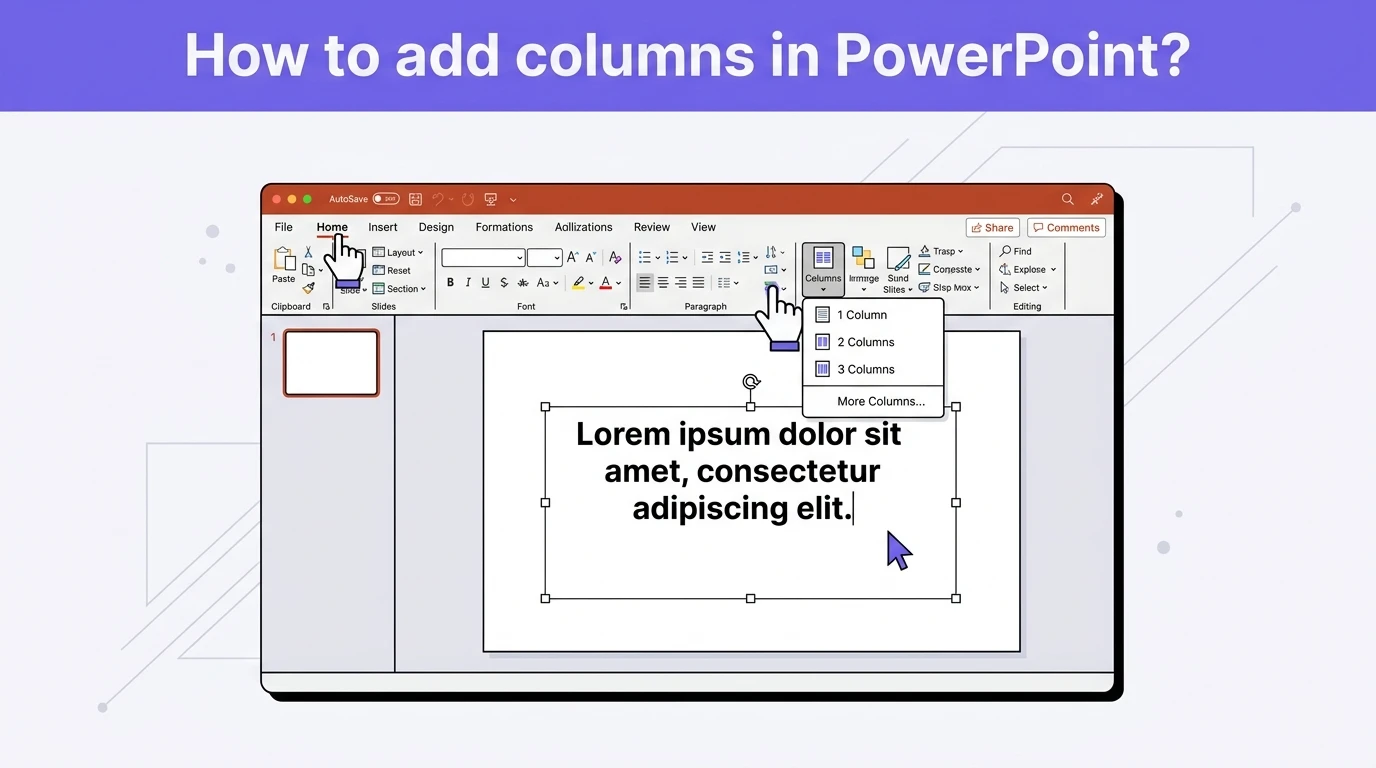Expand the Section dropdown
The height and width of the screenshot is (768, 1376).
[400, 288]
